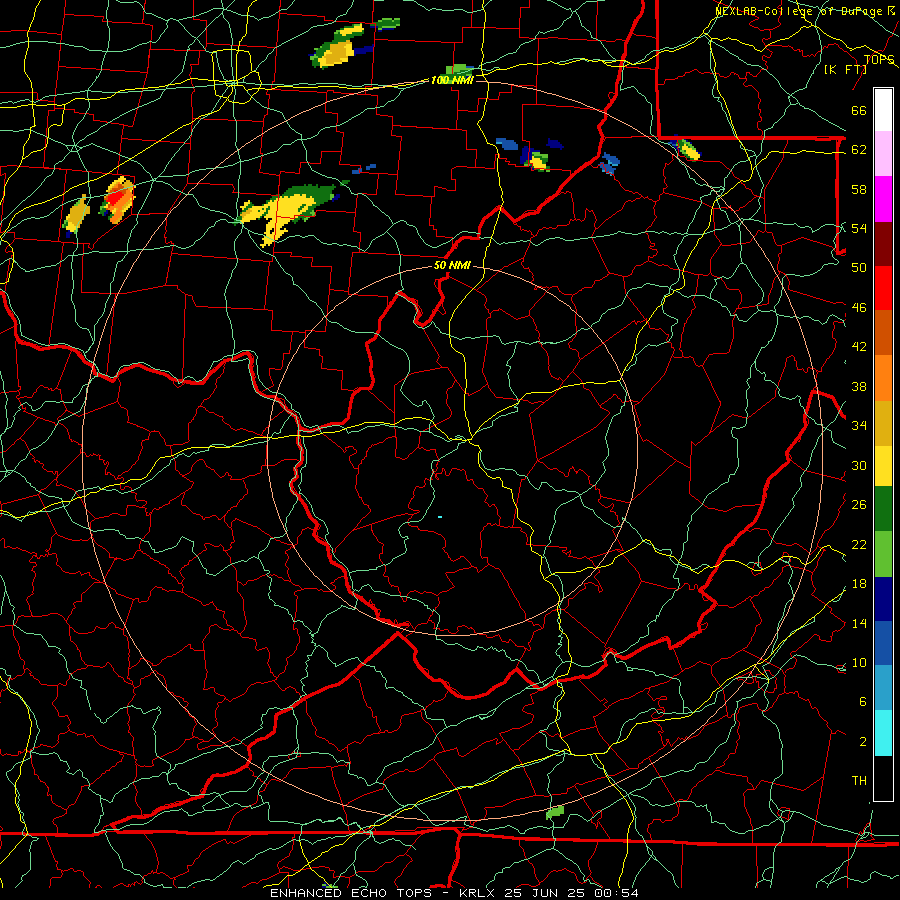Click the magenta 58 kft legend swatch
The image size is (900, 900).
point(883,199)
